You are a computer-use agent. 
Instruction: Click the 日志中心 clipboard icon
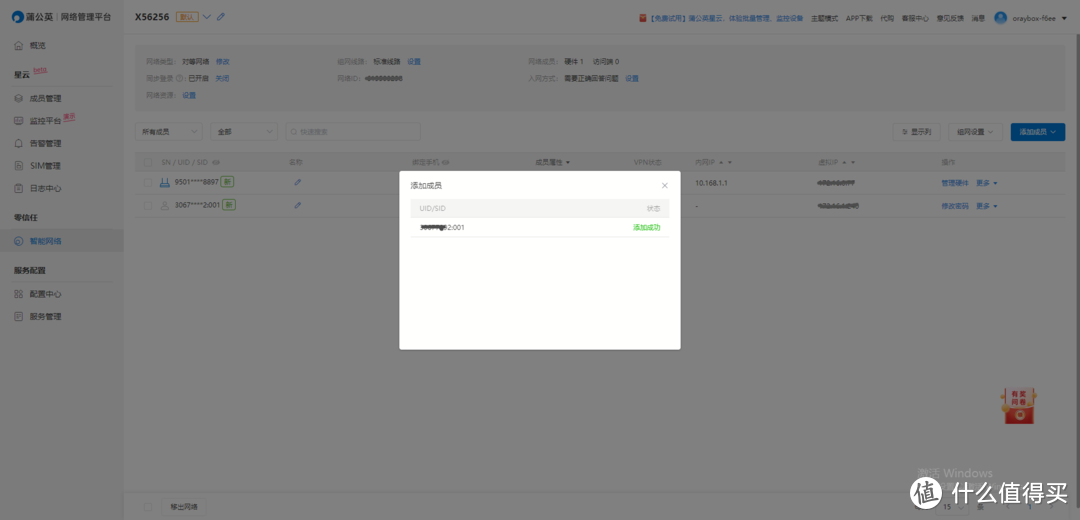[19, 188]
